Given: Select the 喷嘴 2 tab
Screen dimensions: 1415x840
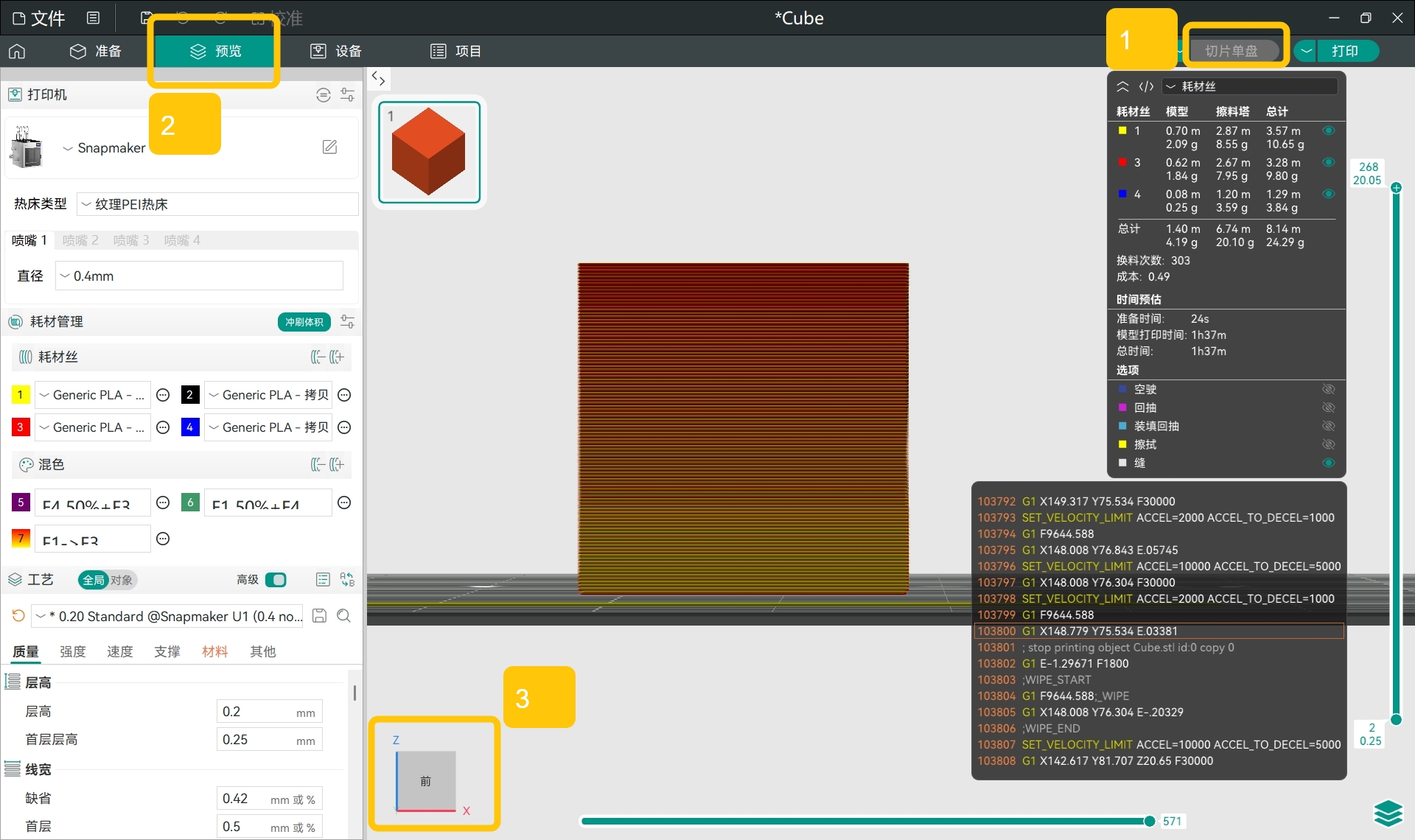Looking at the screenshot, I should click(80, 240).
